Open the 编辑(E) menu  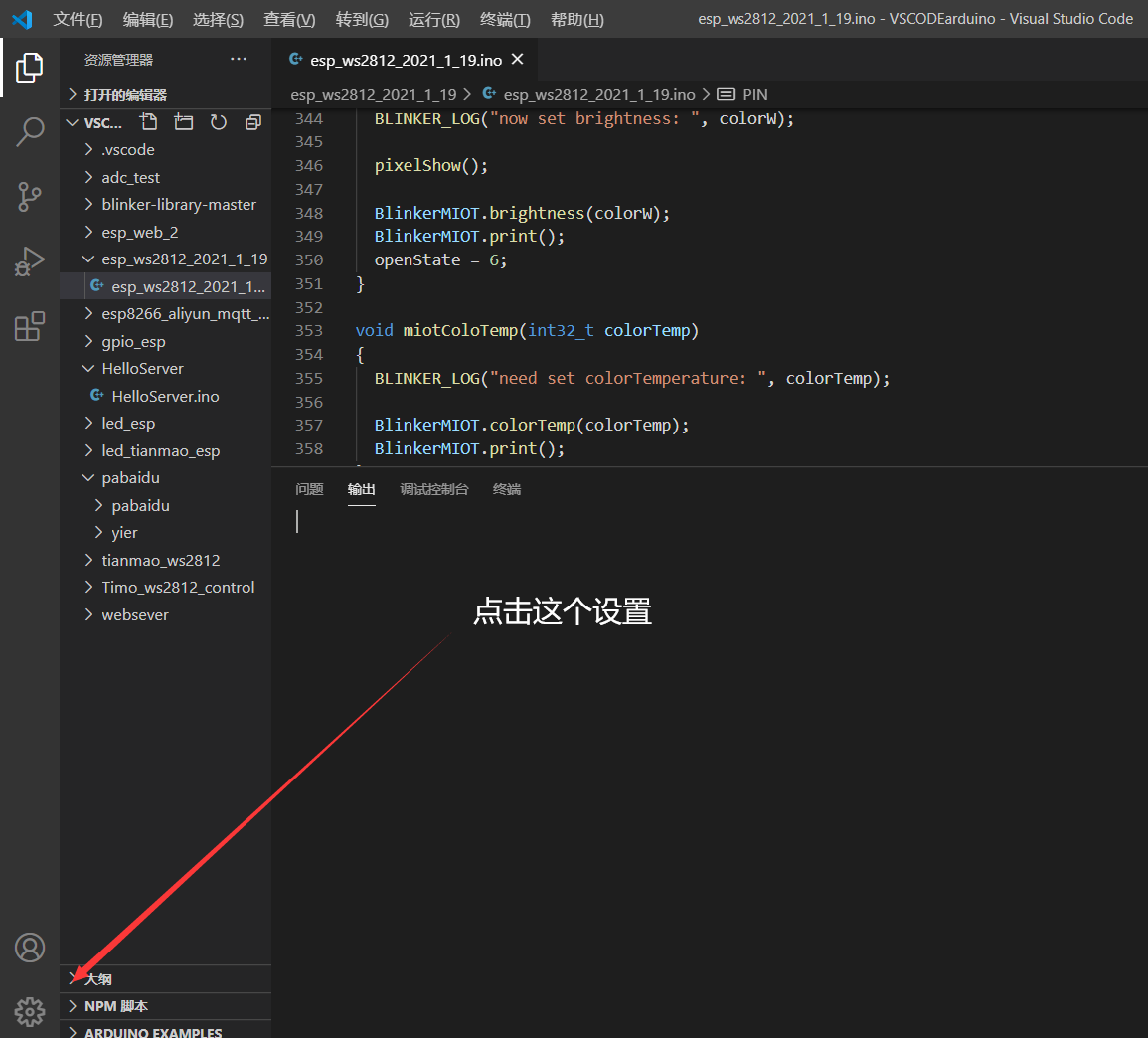coord(148,20)
